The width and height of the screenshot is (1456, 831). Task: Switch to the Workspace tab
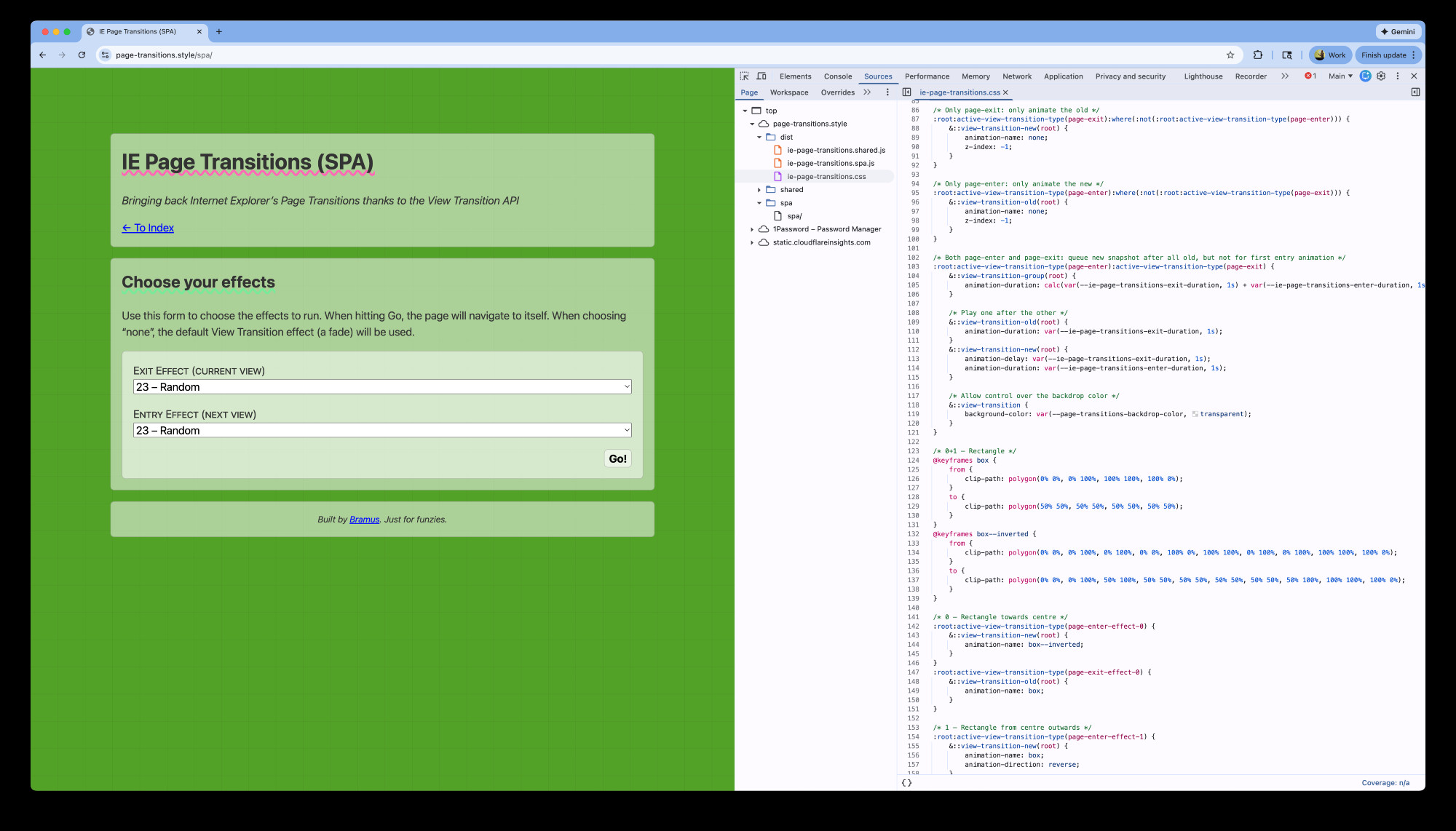coord(789,92)
